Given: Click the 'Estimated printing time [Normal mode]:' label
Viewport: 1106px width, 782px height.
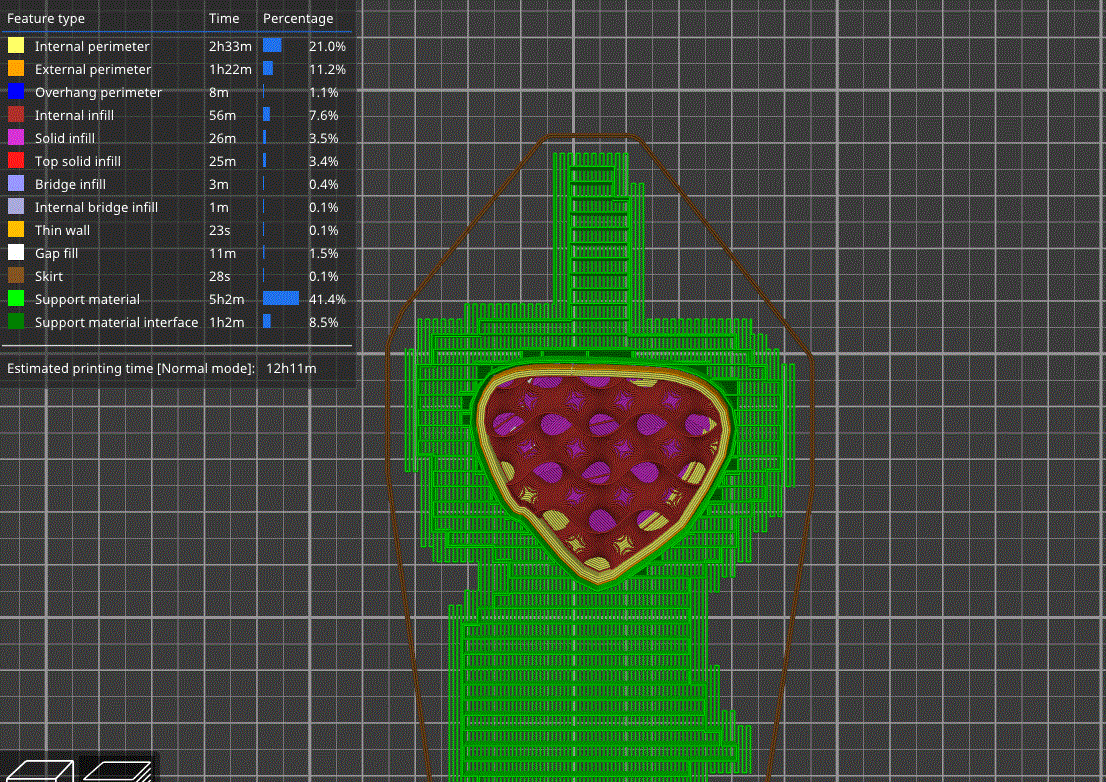Looking at the screenshot, I should coord(130,368).
